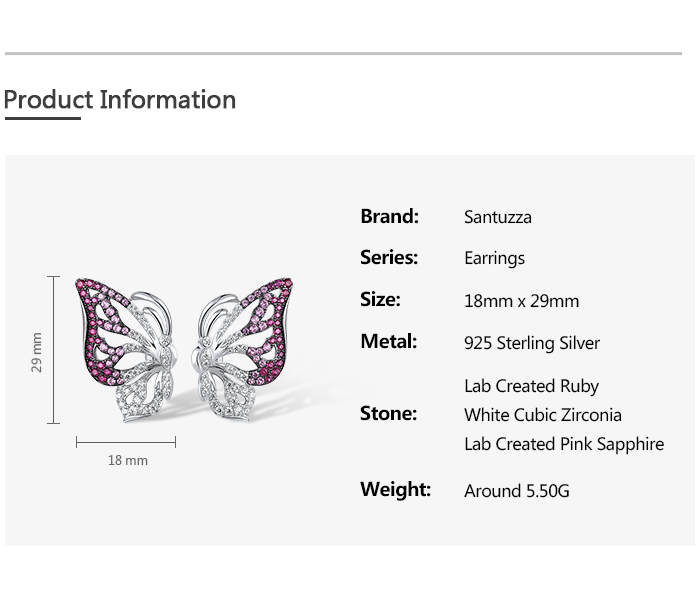Click the 18 mm width label
Screen dimensions: 700x596
[128, 461]
